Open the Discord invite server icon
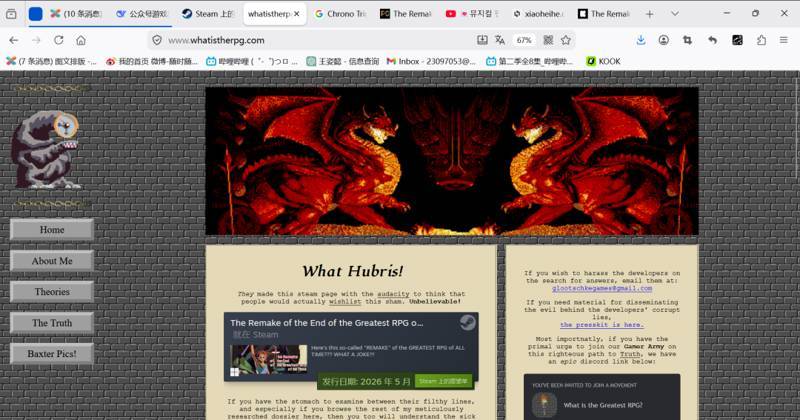Viewport: 800px width, 420px height. [x=544, y=405]
